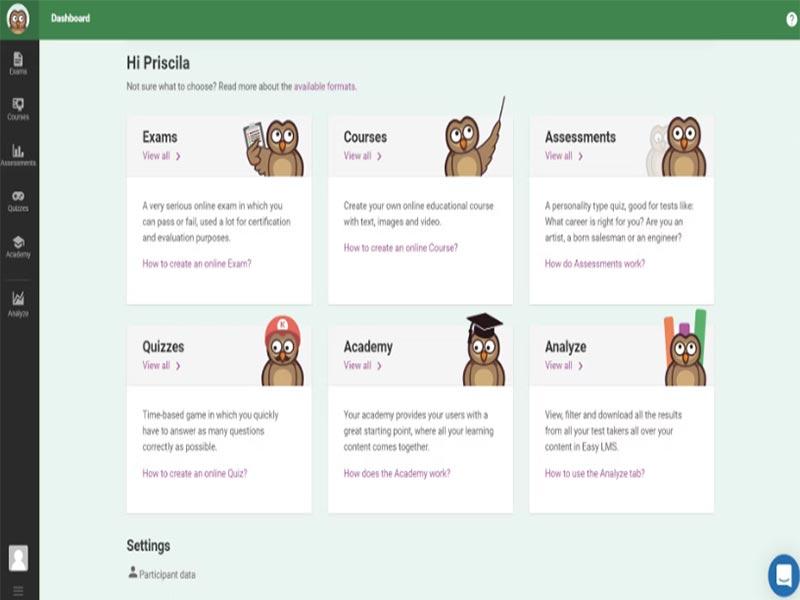Open How does the Academy work? link
This screenshot has height=600, width=800.
click(397, 473)
